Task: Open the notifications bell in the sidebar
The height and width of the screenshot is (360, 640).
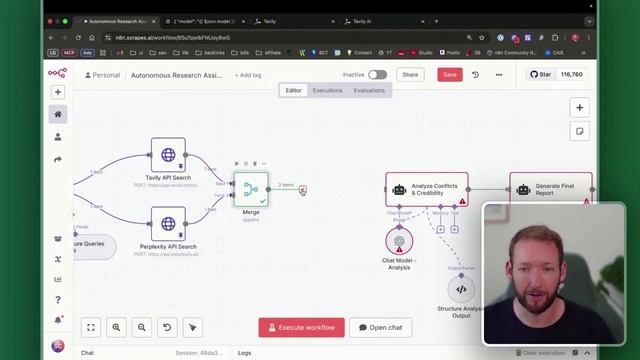Action: click(x=58, y=320)
